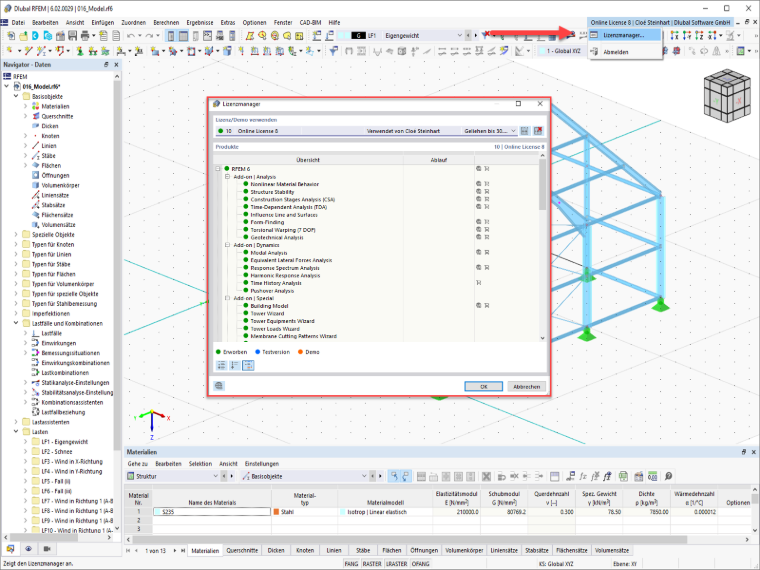Switch to Stäbe tab in table
Image resolution: width=760 pixels, height=570 pixels.
pyautogui.click(x=363, y=550)
